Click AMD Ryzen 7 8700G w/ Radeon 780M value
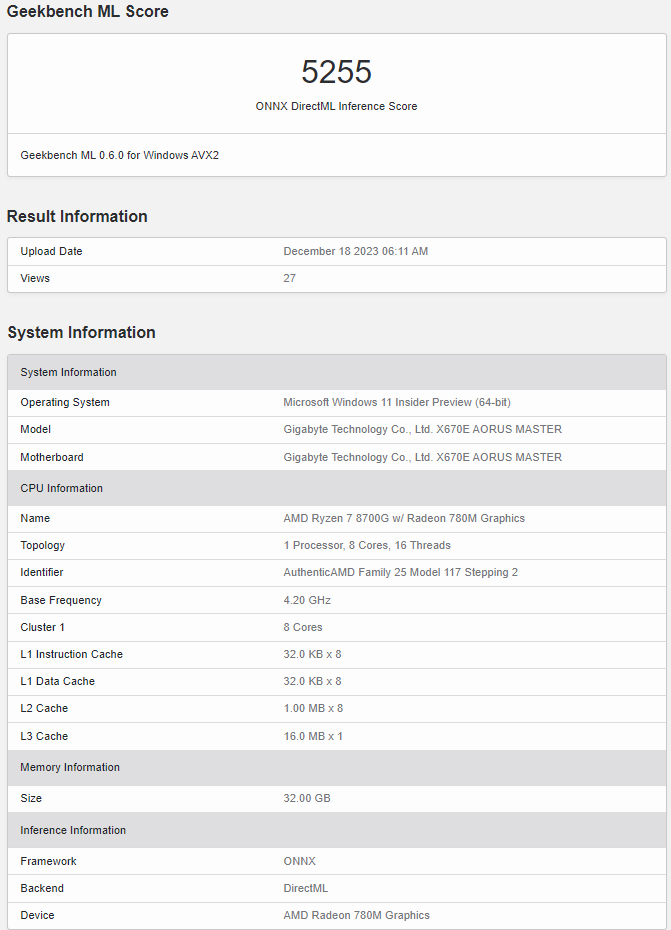 [x=404, y=518]
